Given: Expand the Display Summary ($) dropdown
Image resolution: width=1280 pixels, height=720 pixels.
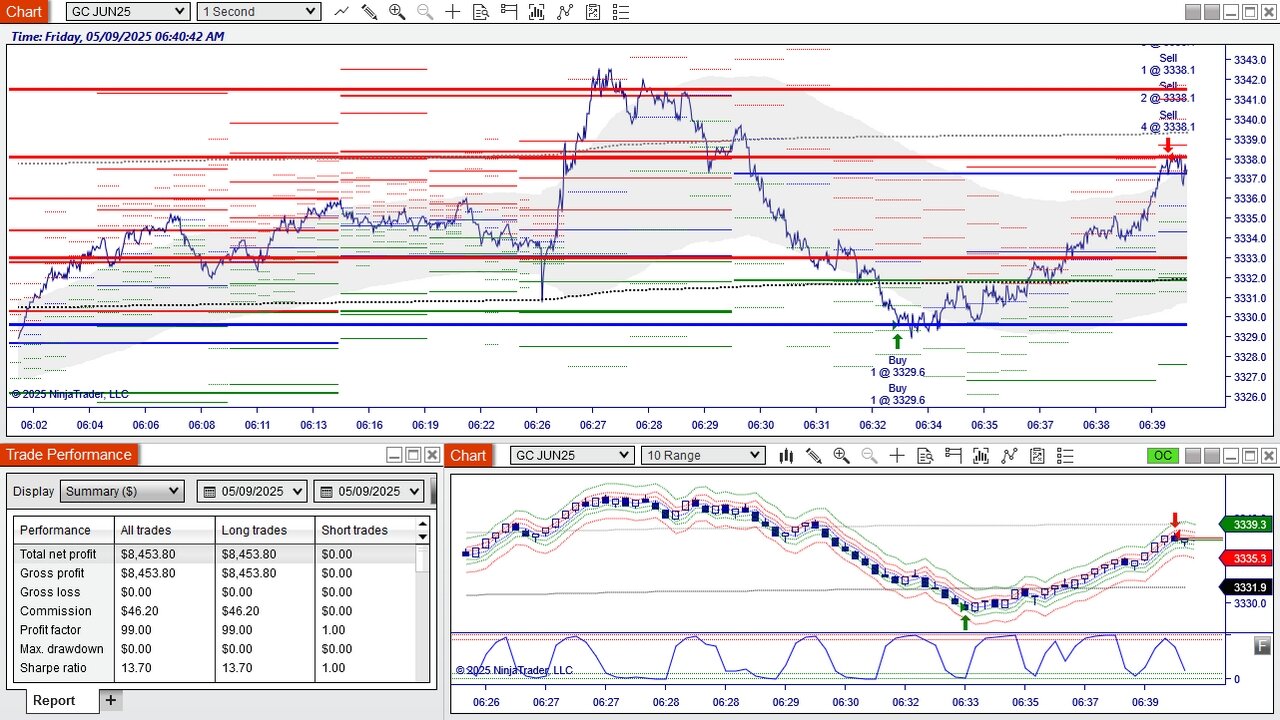Looking at the screenshot, I should [x=122, y=491].
